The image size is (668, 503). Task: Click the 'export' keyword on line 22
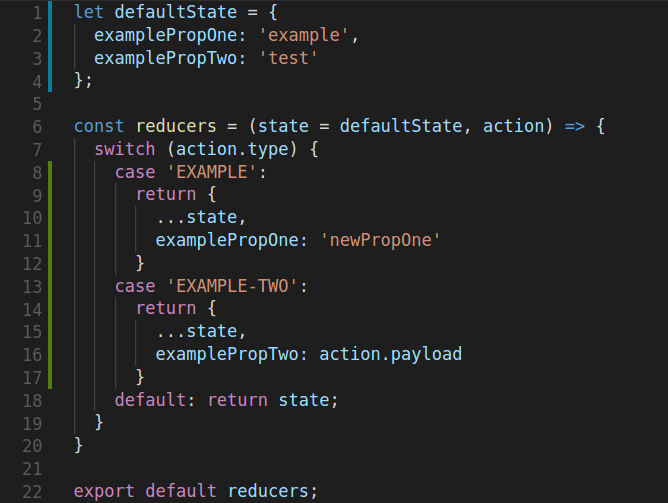pos(104,490)
